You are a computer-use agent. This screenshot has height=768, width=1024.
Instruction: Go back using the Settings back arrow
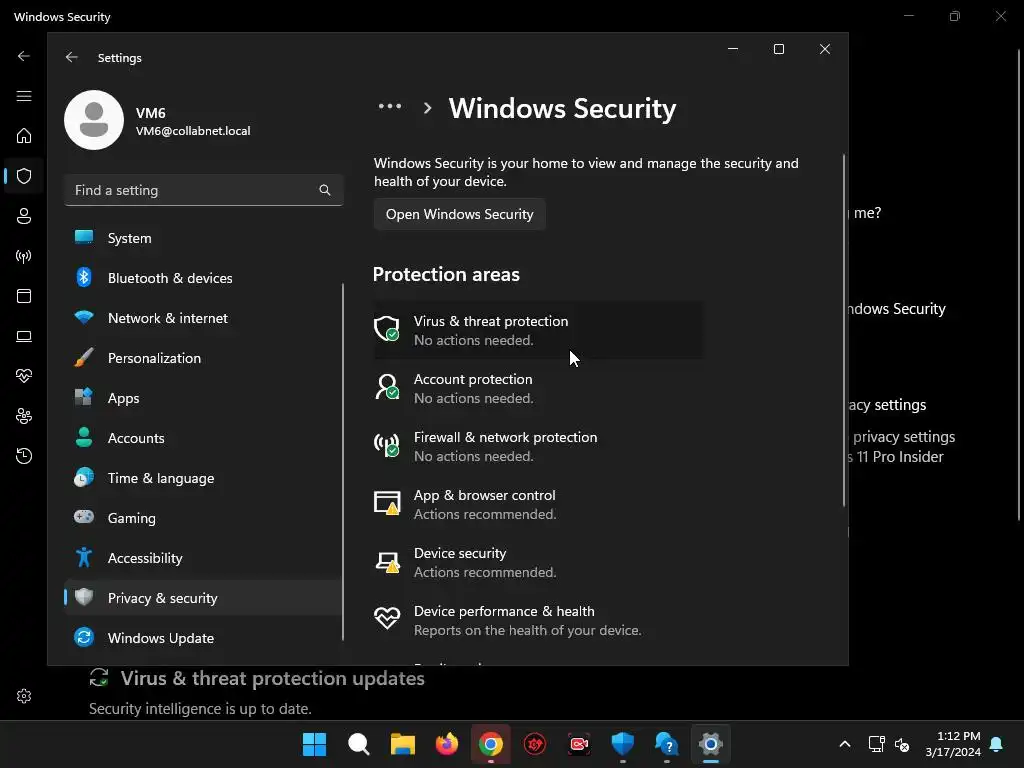click(72, 57)
